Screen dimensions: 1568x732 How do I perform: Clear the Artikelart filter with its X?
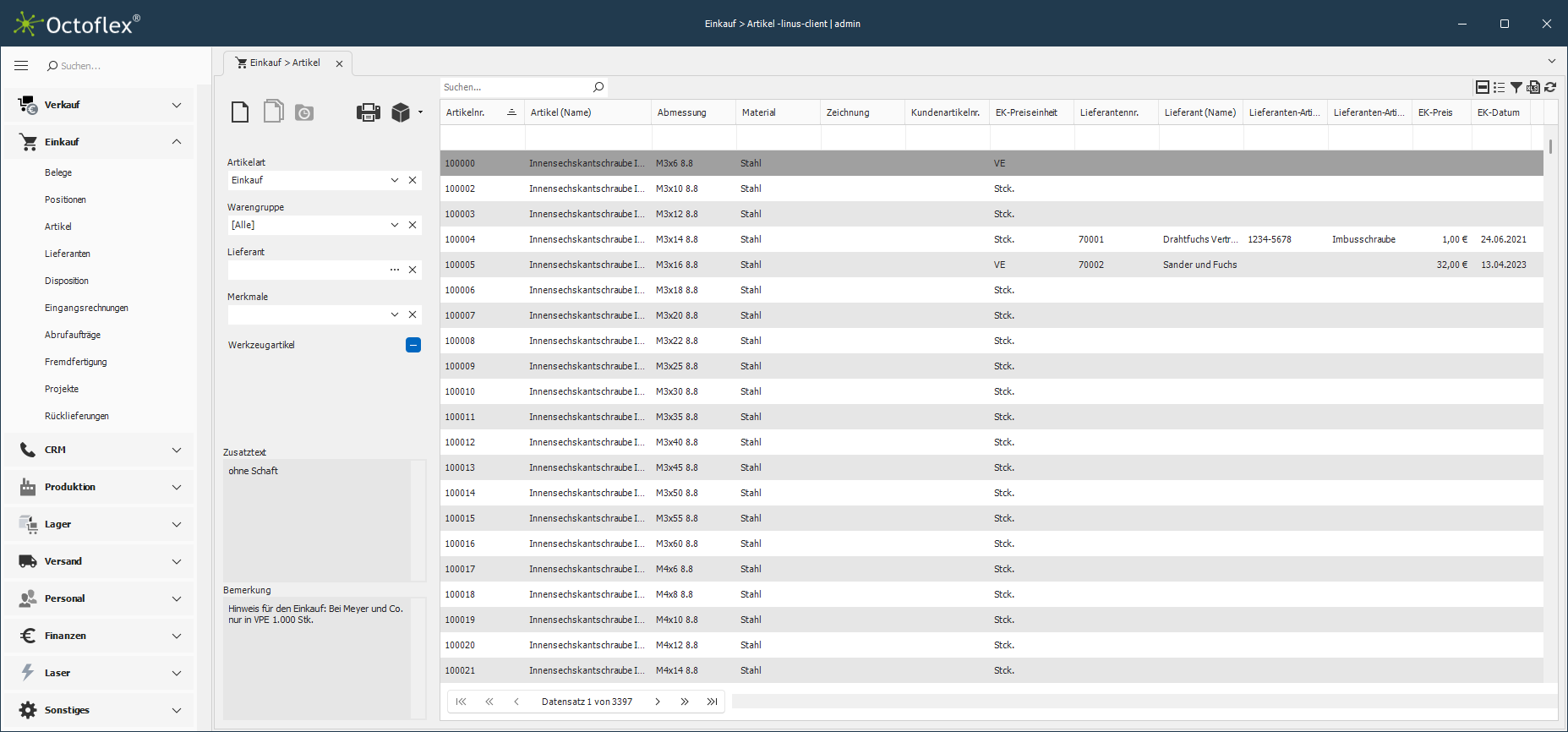[x=412, y=180]
